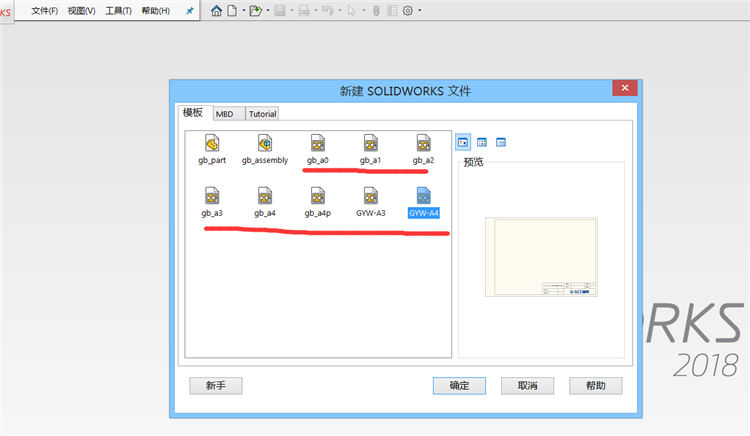This screenshot has height=436, width=750.
Task: Expand the Options gear dropdown arrow
Action: tap(420, 11)
